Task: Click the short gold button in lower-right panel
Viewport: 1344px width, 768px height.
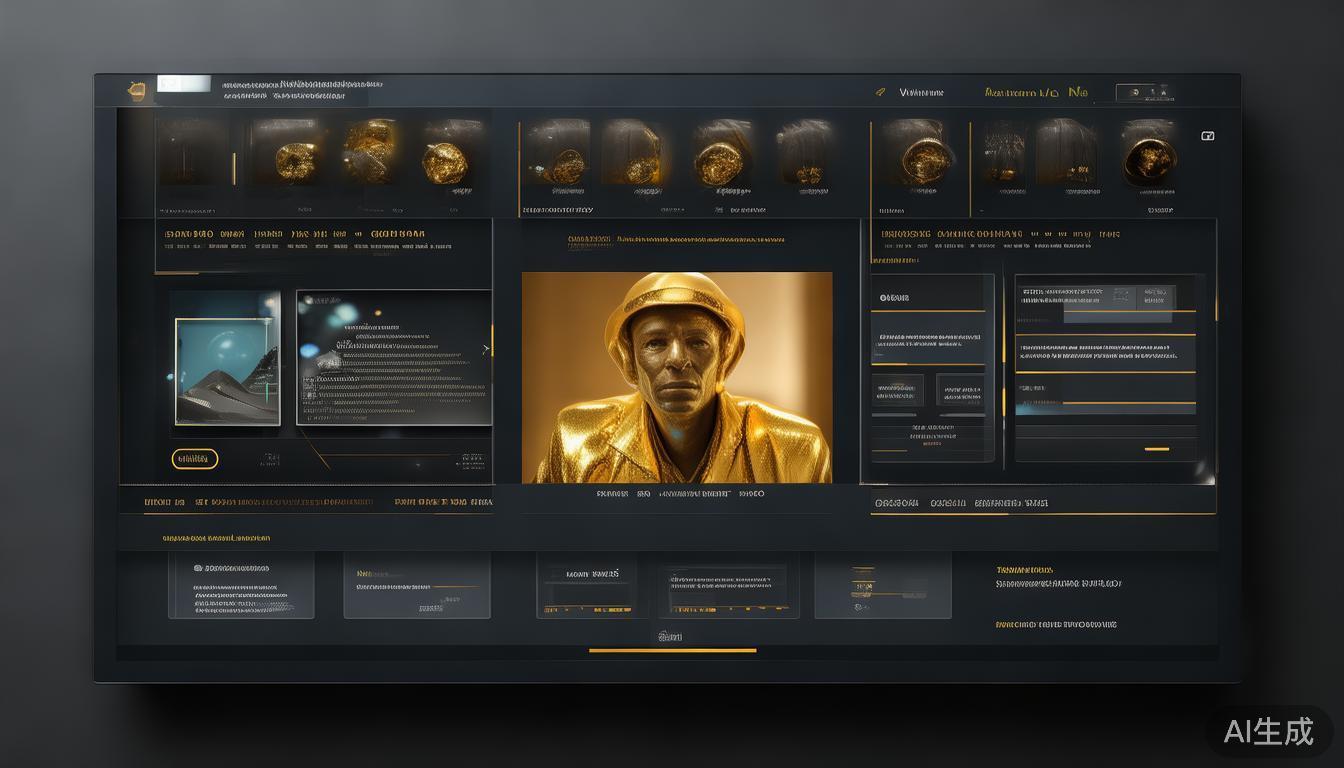Action: [1156, 449]
